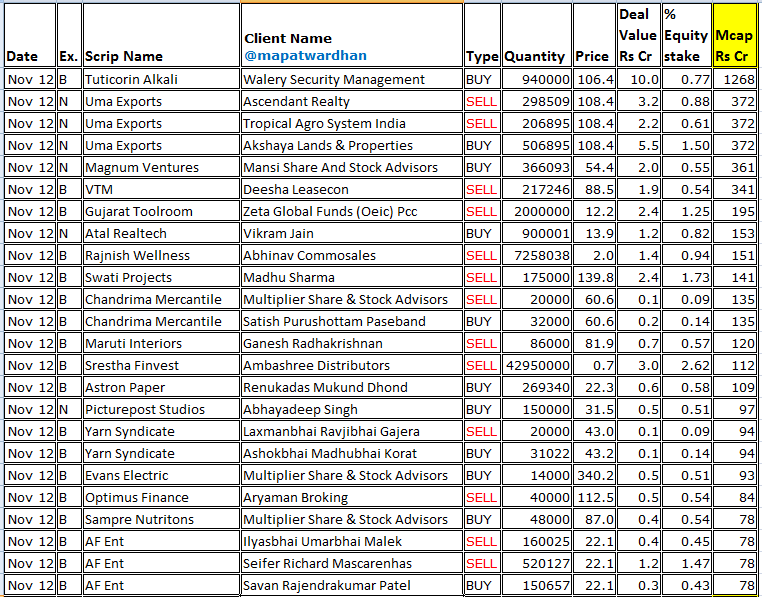The height and width of the screenshot is (597, 762).
Task: Click the @mapatwardhan handle in the header
Action: (x=305, y=55)
